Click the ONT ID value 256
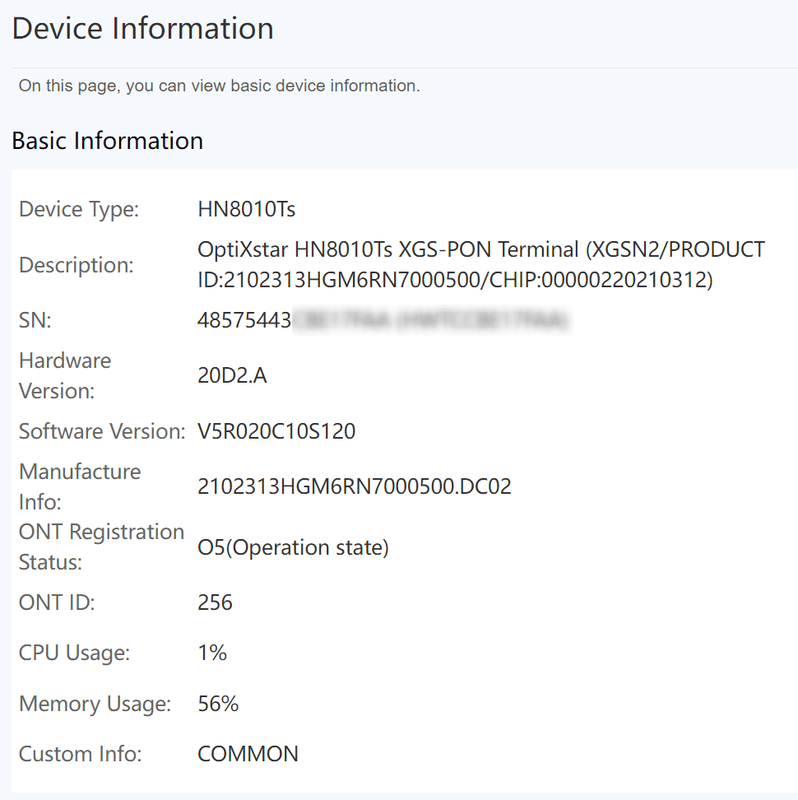798x800 pixels. (x=215, y=603)
